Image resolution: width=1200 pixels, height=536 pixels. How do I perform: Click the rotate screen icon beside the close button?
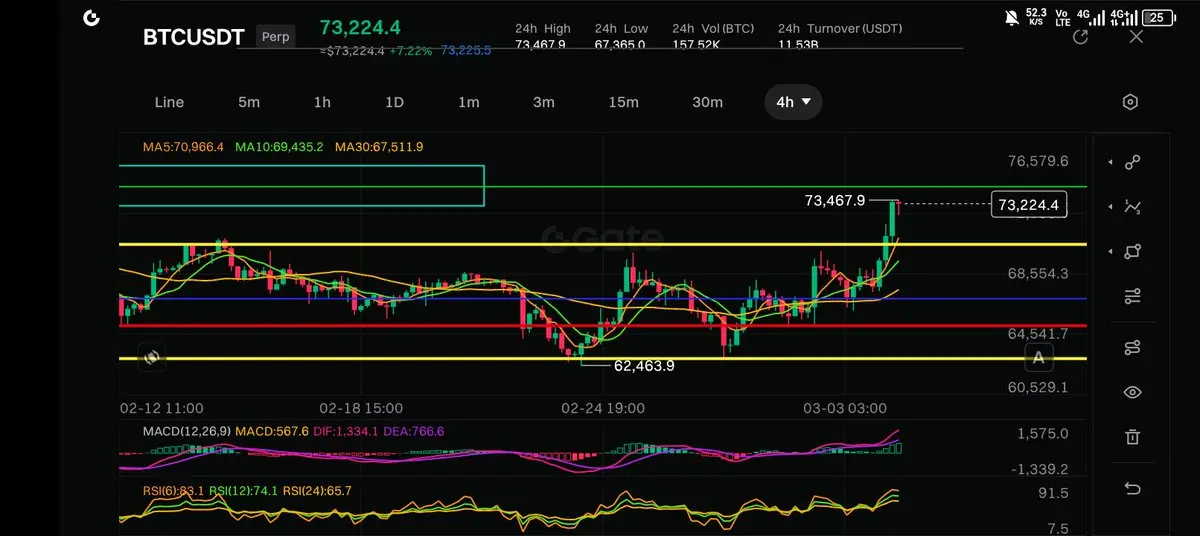coord(1080,37)
